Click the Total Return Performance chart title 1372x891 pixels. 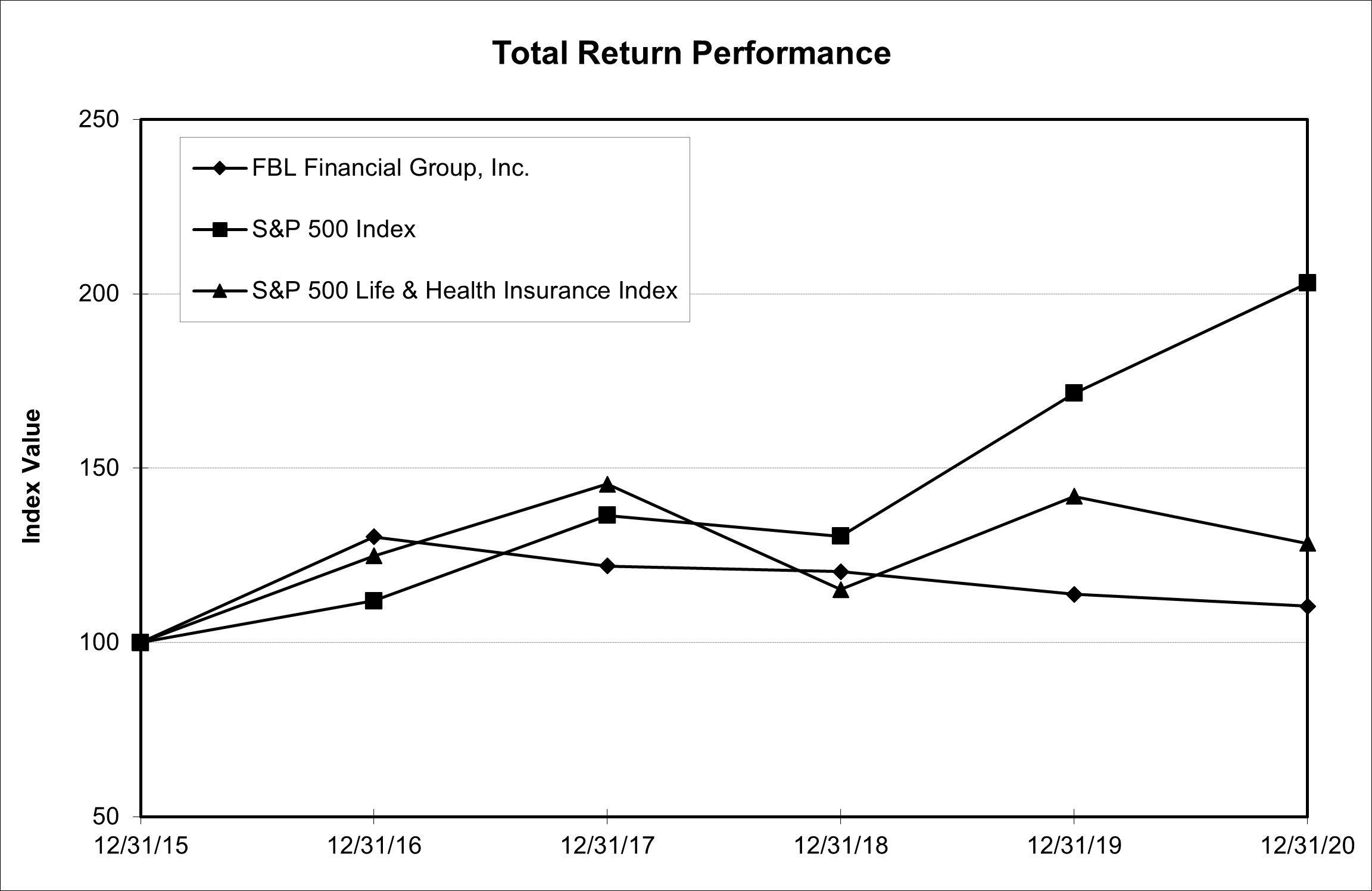pyautogui.click(x=691, y=52)
